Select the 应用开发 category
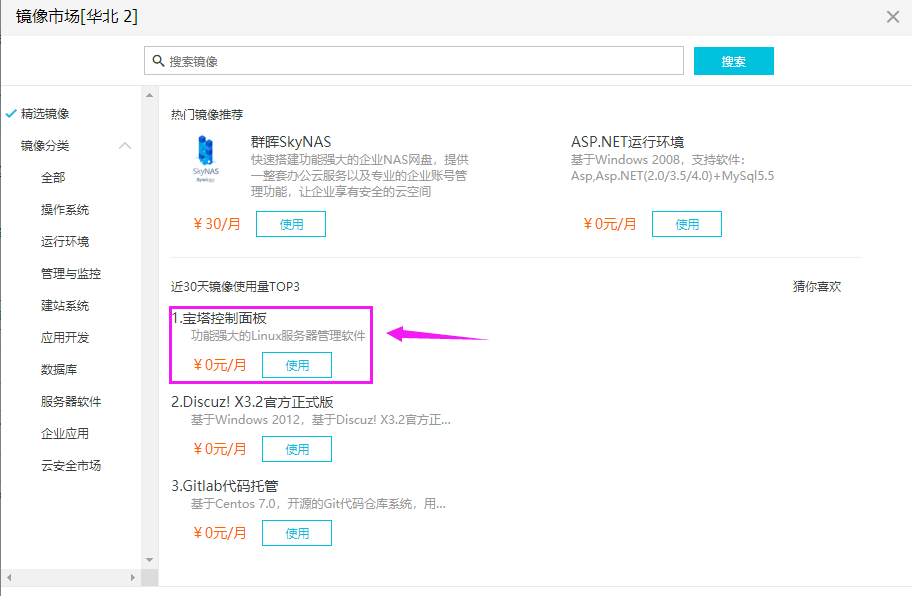The image size is (912, 596). (65, 337)
